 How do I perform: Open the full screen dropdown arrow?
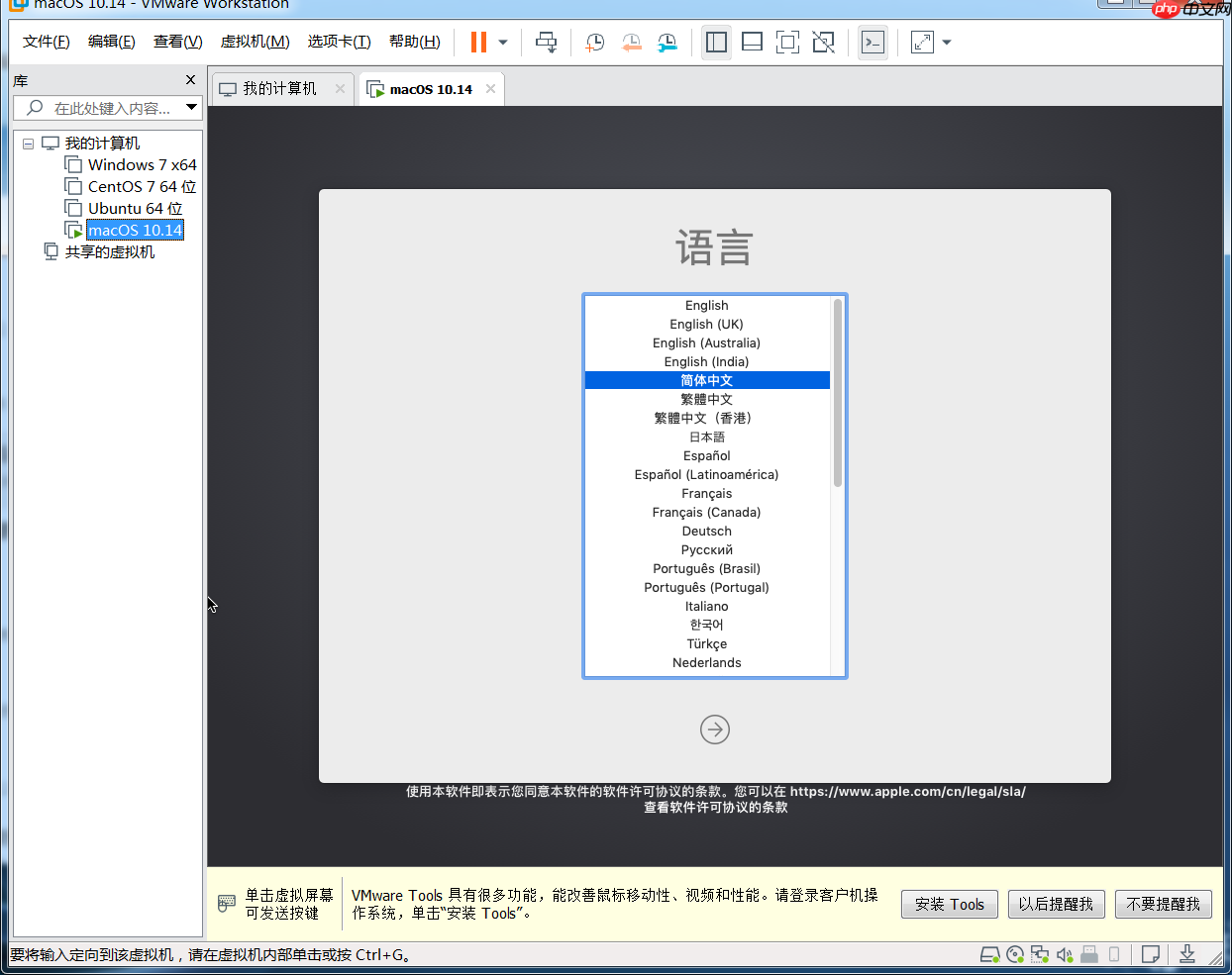[944, 42]
